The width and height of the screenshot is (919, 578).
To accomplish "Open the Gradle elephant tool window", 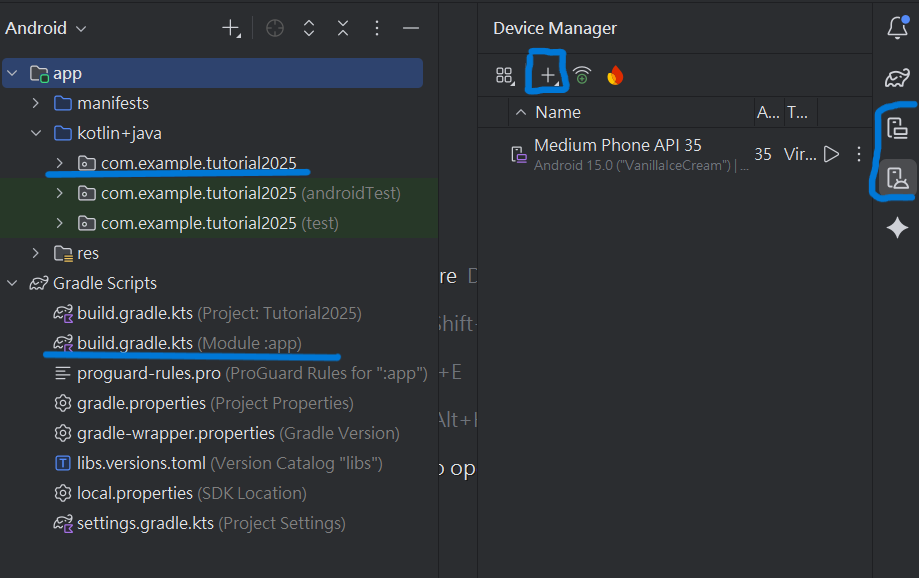I will click(897, 78).
